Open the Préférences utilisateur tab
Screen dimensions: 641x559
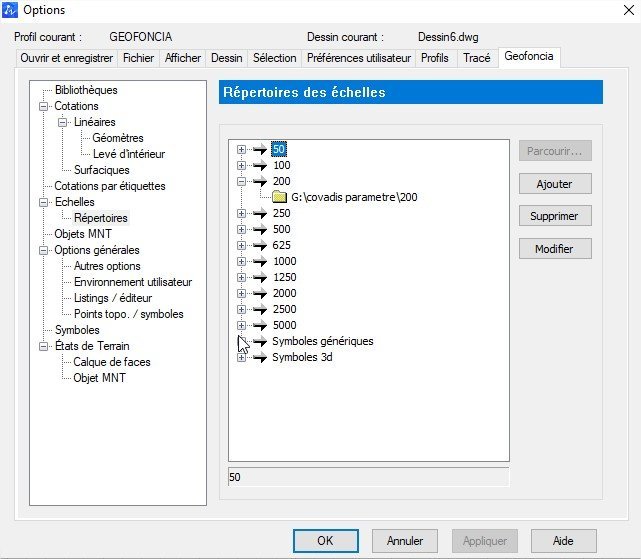click(x=359, y=58)
